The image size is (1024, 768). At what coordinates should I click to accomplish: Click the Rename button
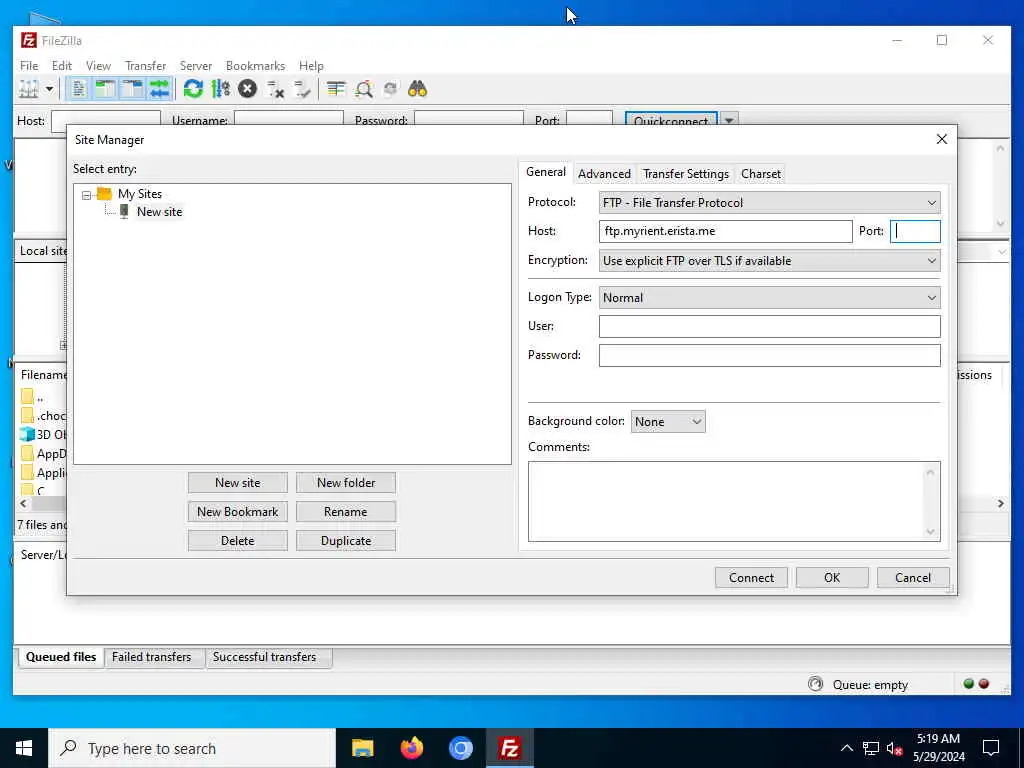pos(346,512)
